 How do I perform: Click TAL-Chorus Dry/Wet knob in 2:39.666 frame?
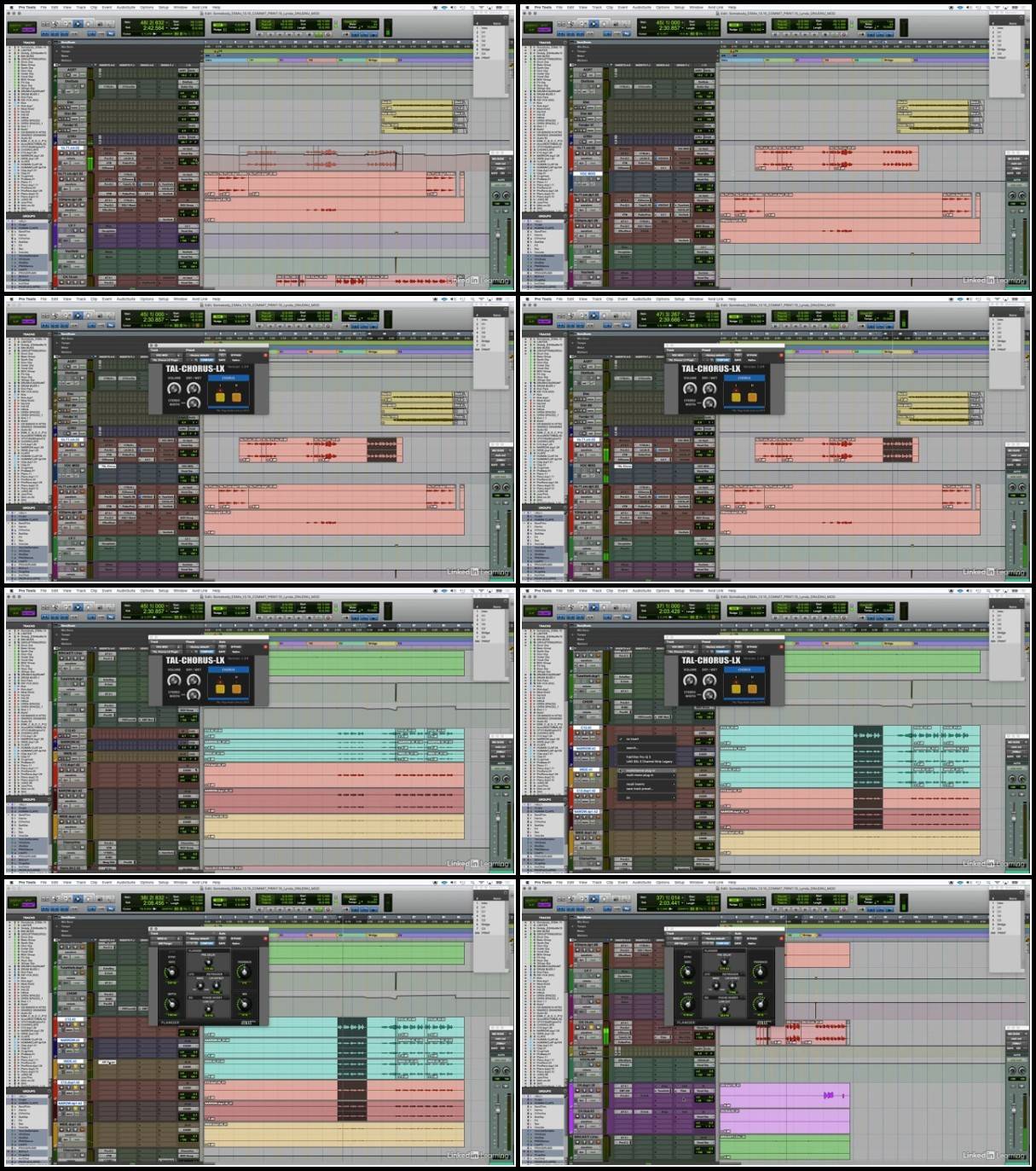coord(709,388)
